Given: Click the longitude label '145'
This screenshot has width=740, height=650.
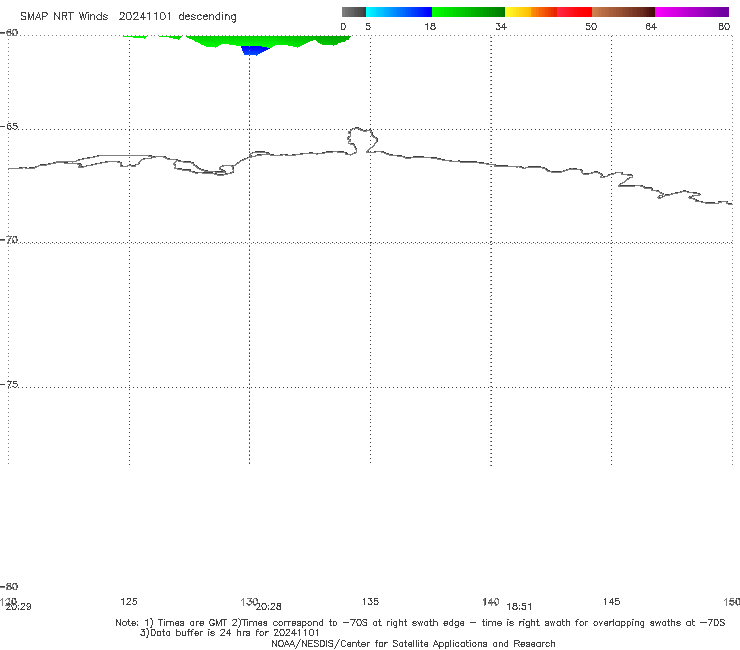Looking at the screenshot, I should coord(611,601).
